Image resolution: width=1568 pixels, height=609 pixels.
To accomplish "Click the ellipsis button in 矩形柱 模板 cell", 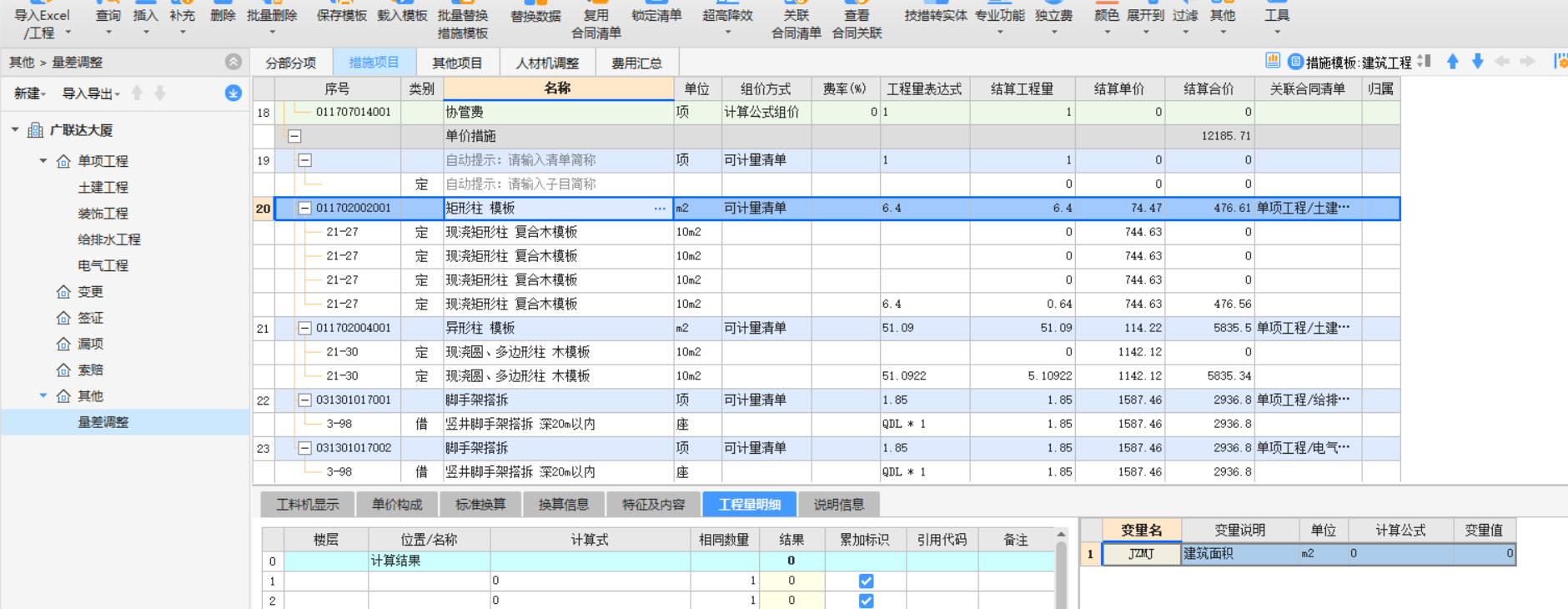I will click(x=660, y=209).
